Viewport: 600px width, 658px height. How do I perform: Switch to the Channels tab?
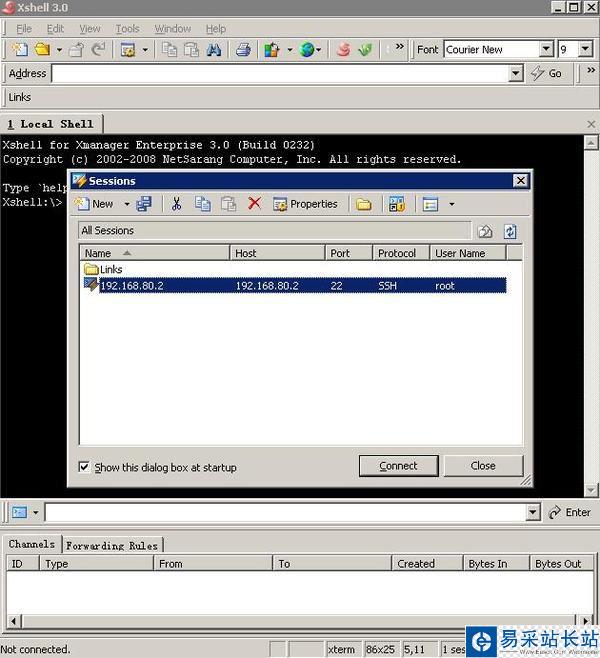click(32, 544)
